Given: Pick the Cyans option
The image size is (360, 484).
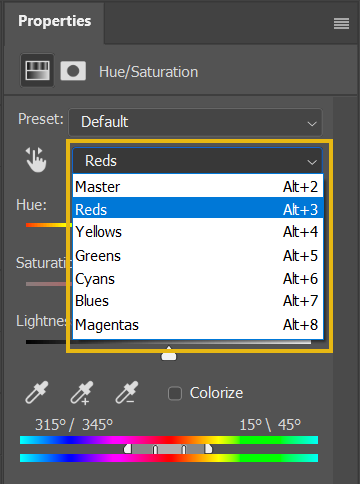Looking at the screenshot, I should (x=198, y=279).
